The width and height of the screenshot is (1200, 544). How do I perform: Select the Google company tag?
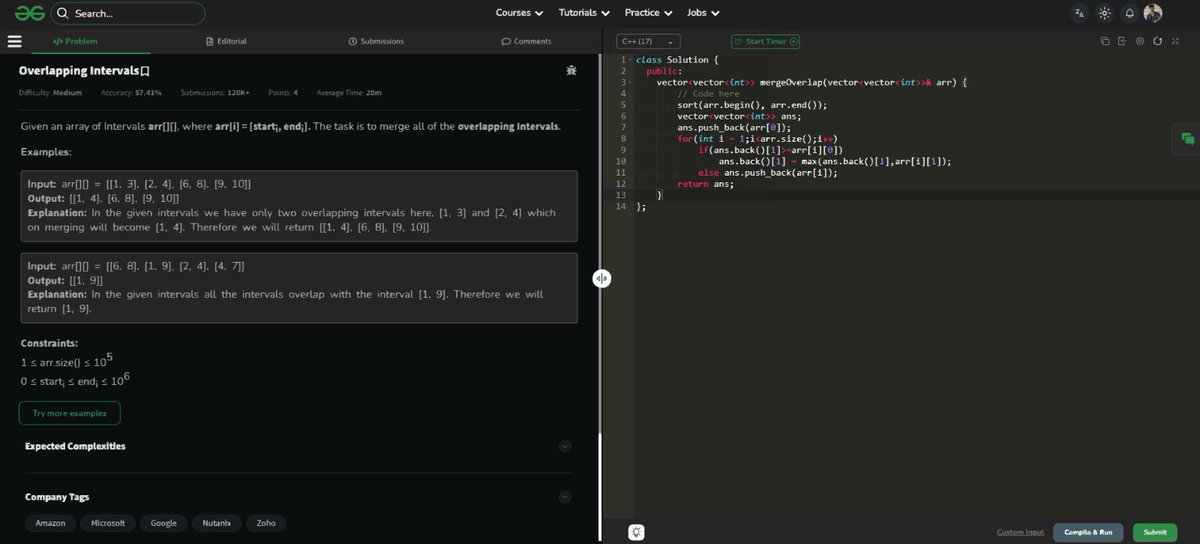coord(163,523)
